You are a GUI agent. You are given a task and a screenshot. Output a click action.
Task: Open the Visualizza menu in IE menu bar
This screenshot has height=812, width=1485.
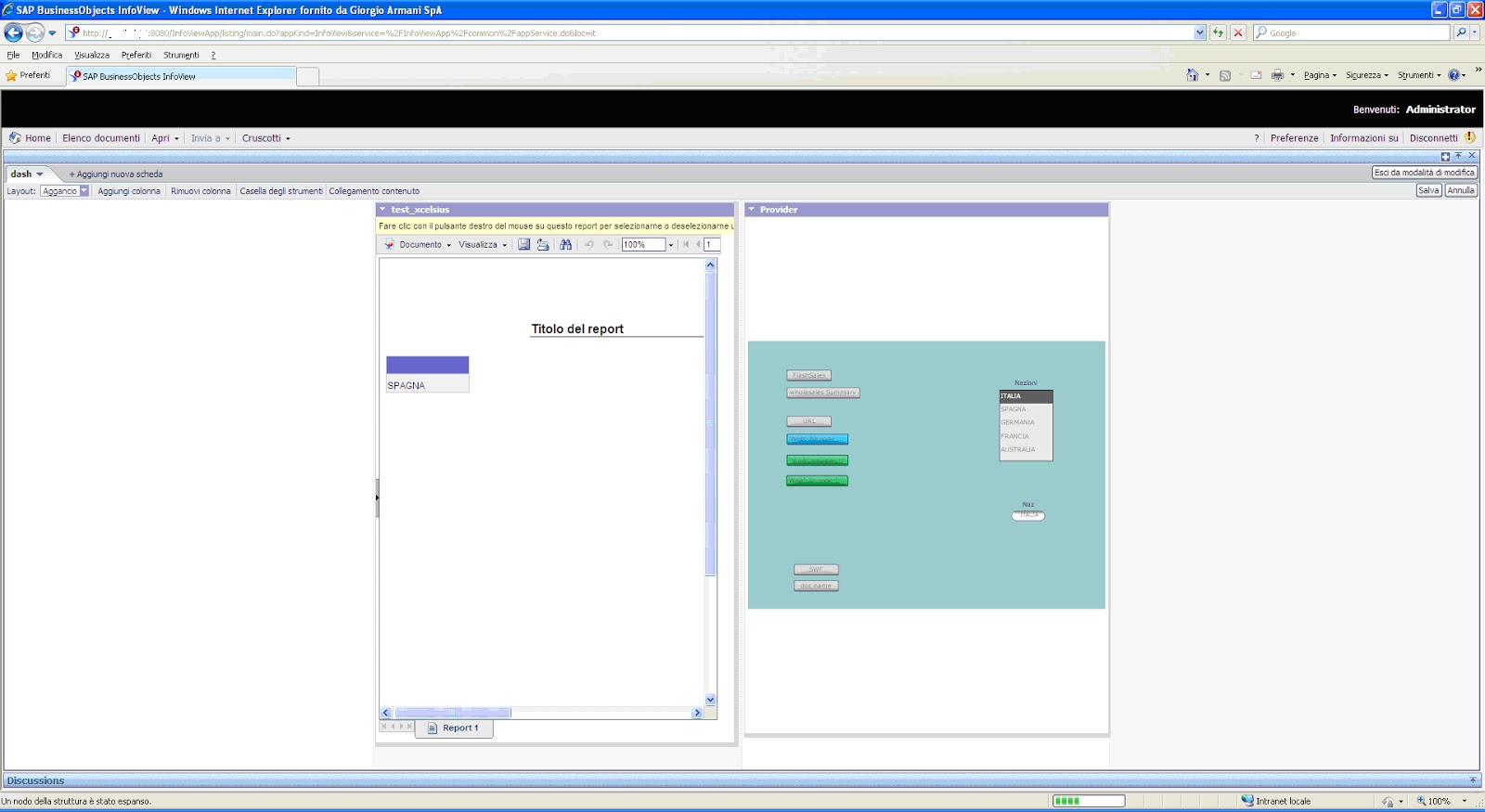pyautogui.click(x=92, y=55)
